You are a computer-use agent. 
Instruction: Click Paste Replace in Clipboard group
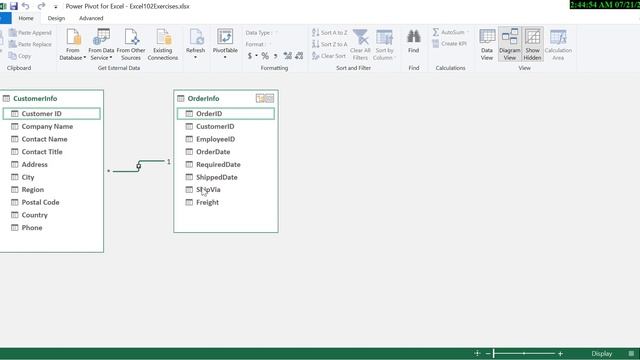pos(30,44)
